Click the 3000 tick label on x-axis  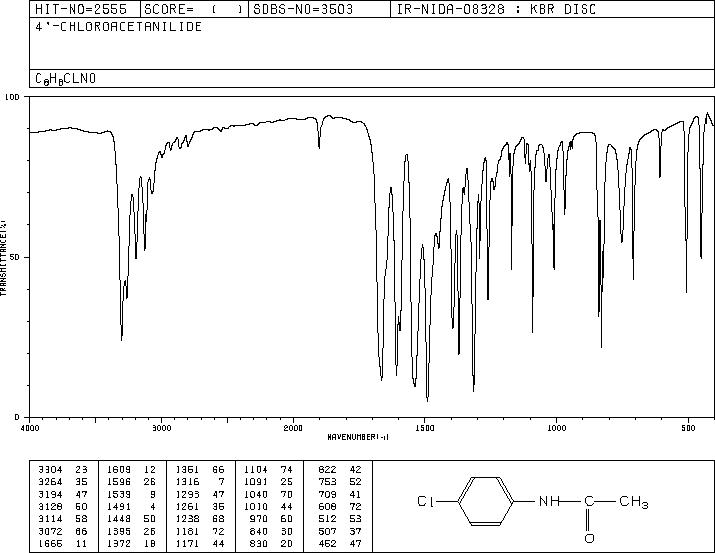[161, 428]
